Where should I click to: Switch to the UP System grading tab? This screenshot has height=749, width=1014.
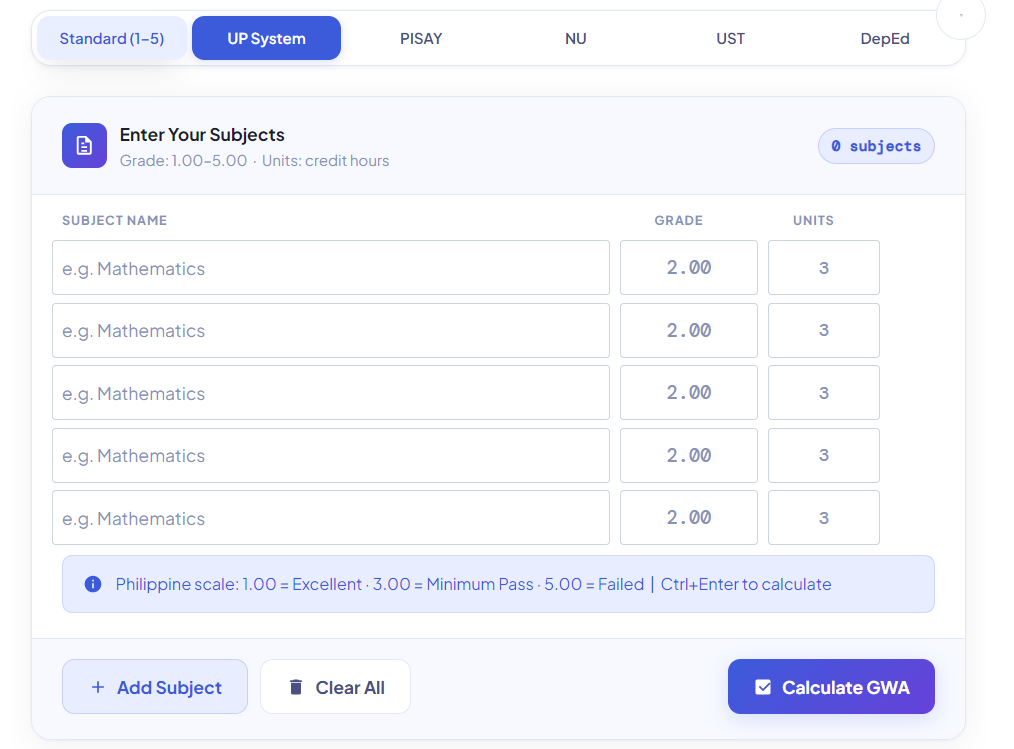(266, 38)
